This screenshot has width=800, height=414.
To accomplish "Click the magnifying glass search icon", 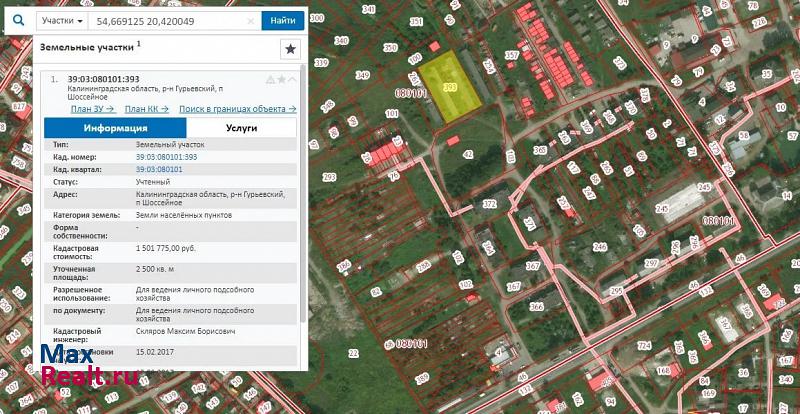I will click(17, 18).
